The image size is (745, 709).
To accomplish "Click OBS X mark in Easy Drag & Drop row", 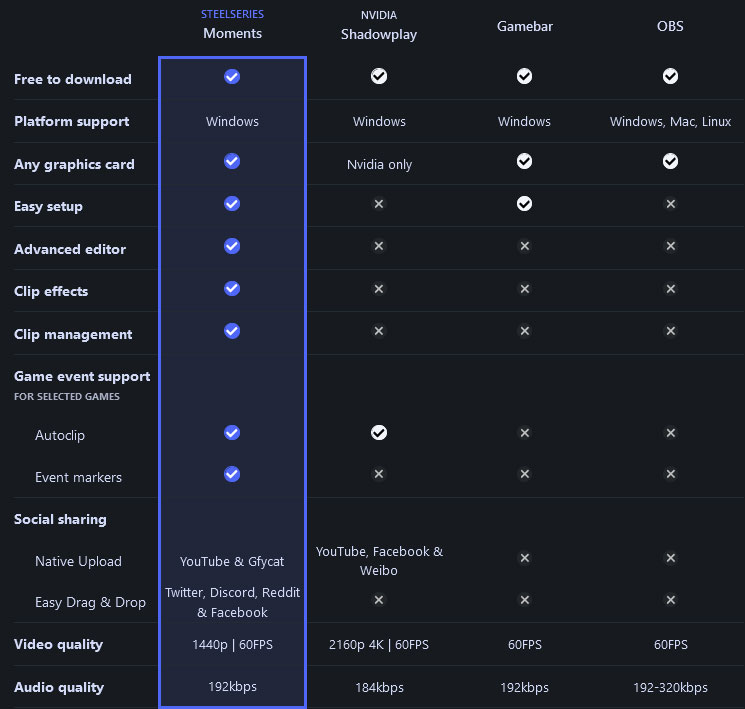I will (670, 600).
